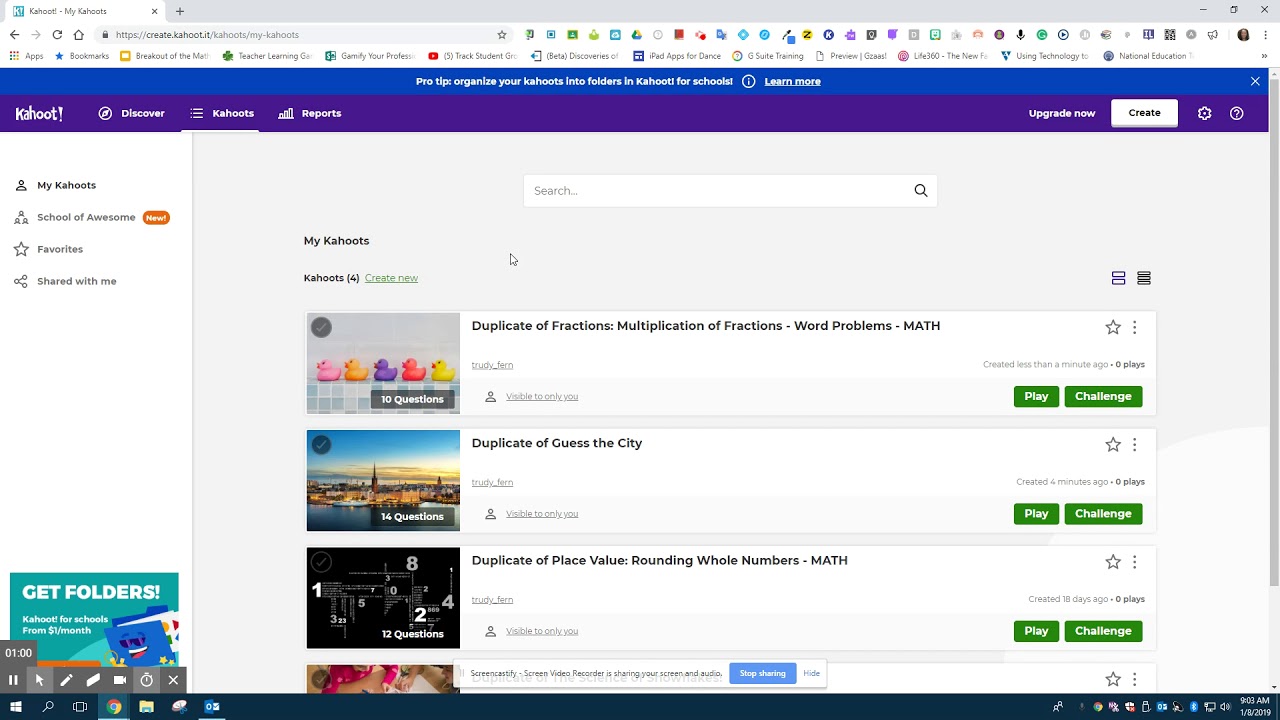Favorite the Fractions kahoot with star

tap(1113, 327)
